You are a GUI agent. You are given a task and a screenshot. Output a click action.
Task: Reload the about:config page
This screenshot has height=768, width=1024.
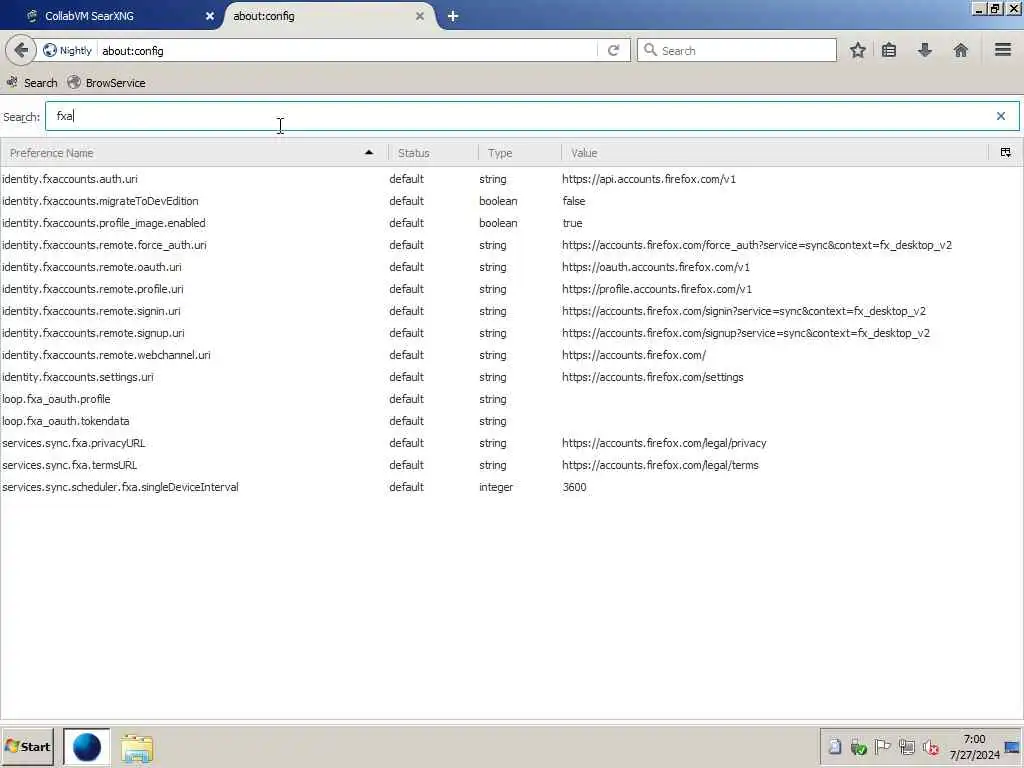613,50
